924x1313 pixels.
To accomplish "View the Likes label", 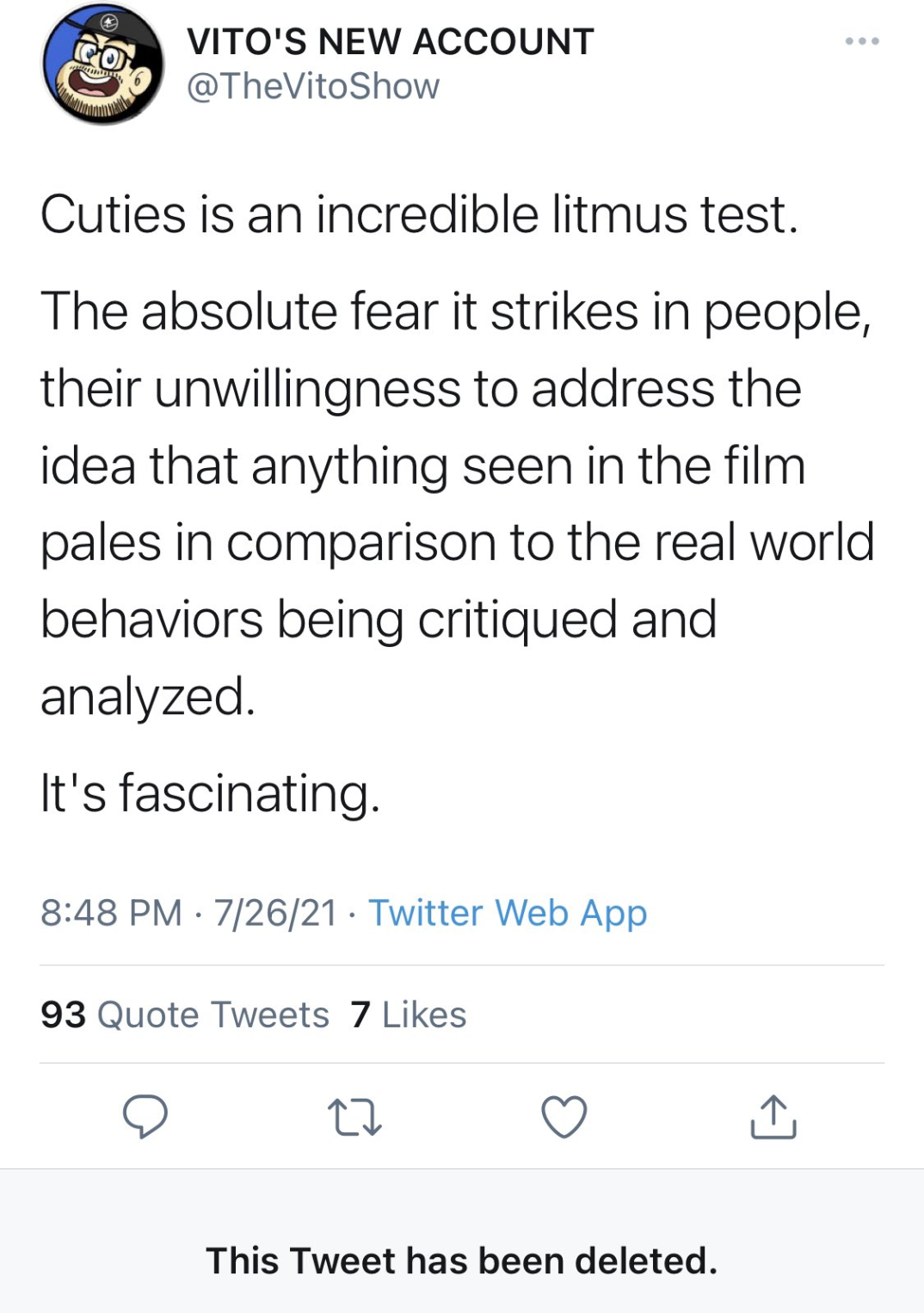I will pyautogui.click(x=424, y=1015).
